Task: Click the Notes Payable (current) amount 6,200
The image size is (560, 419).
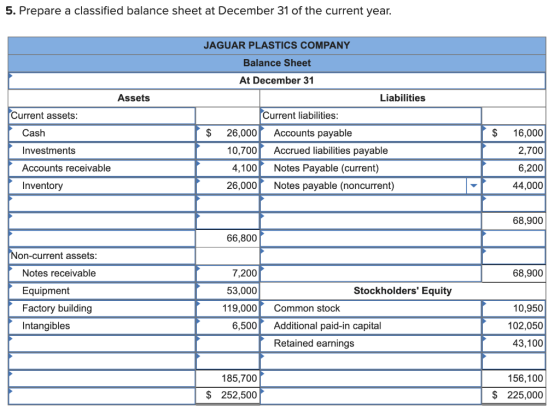Action: 514,168
